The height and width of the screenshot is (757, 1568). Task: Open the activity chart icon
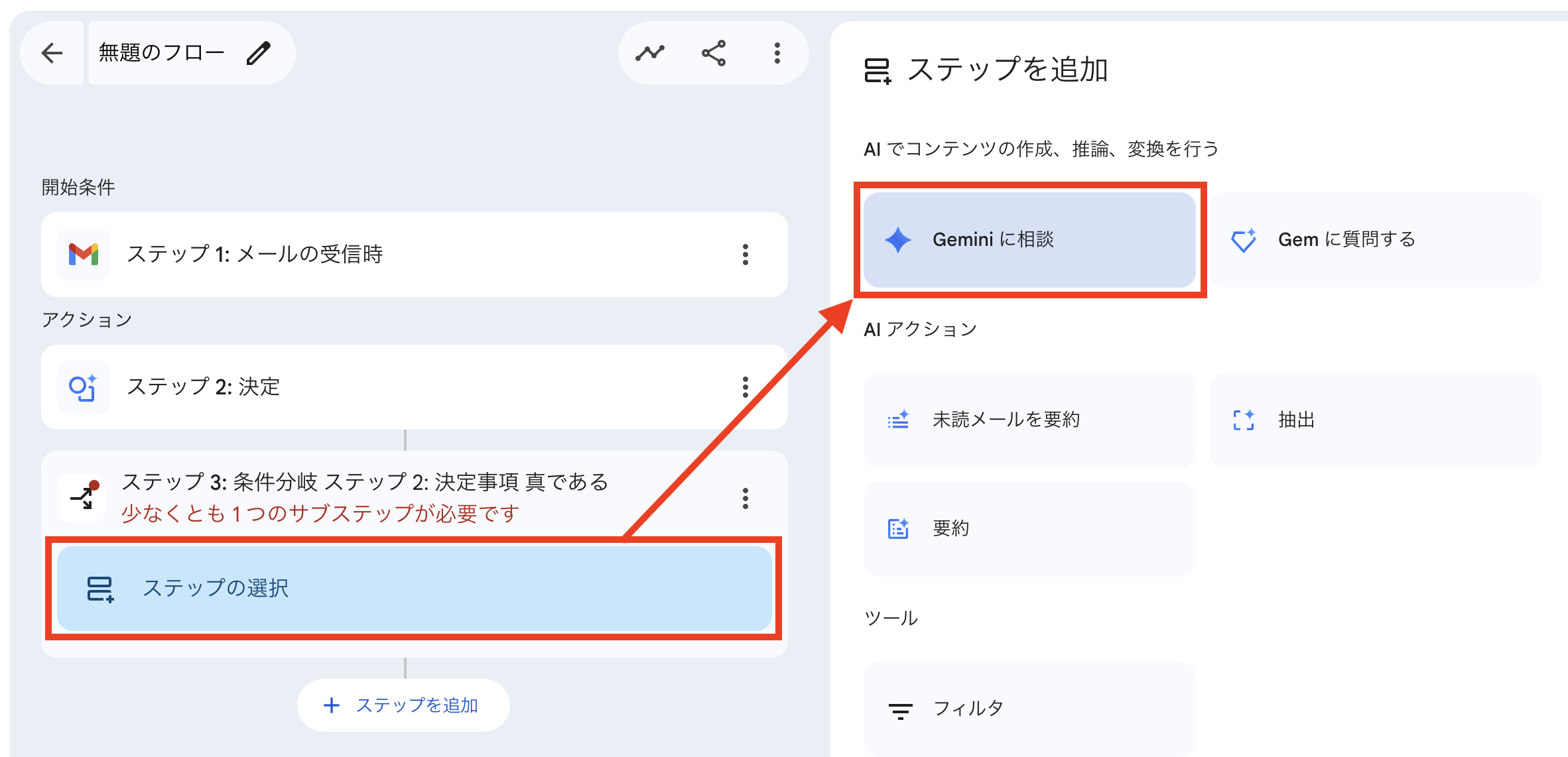click(650, 53)
